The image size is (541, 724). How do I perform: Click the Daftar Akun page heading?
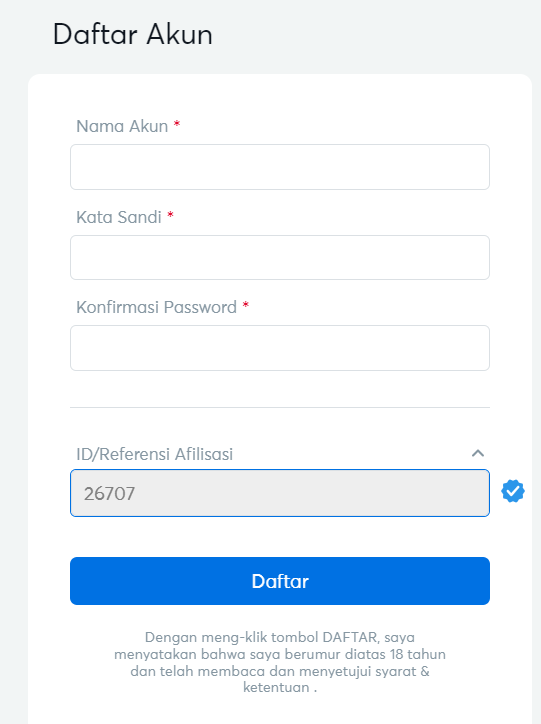coord(132,34)
